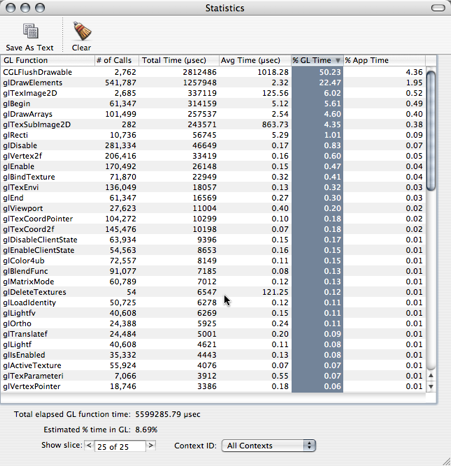The width and height of the screenshot is (451, 466).
Task: Select the glVertex2f row
Action: point(213,156)
